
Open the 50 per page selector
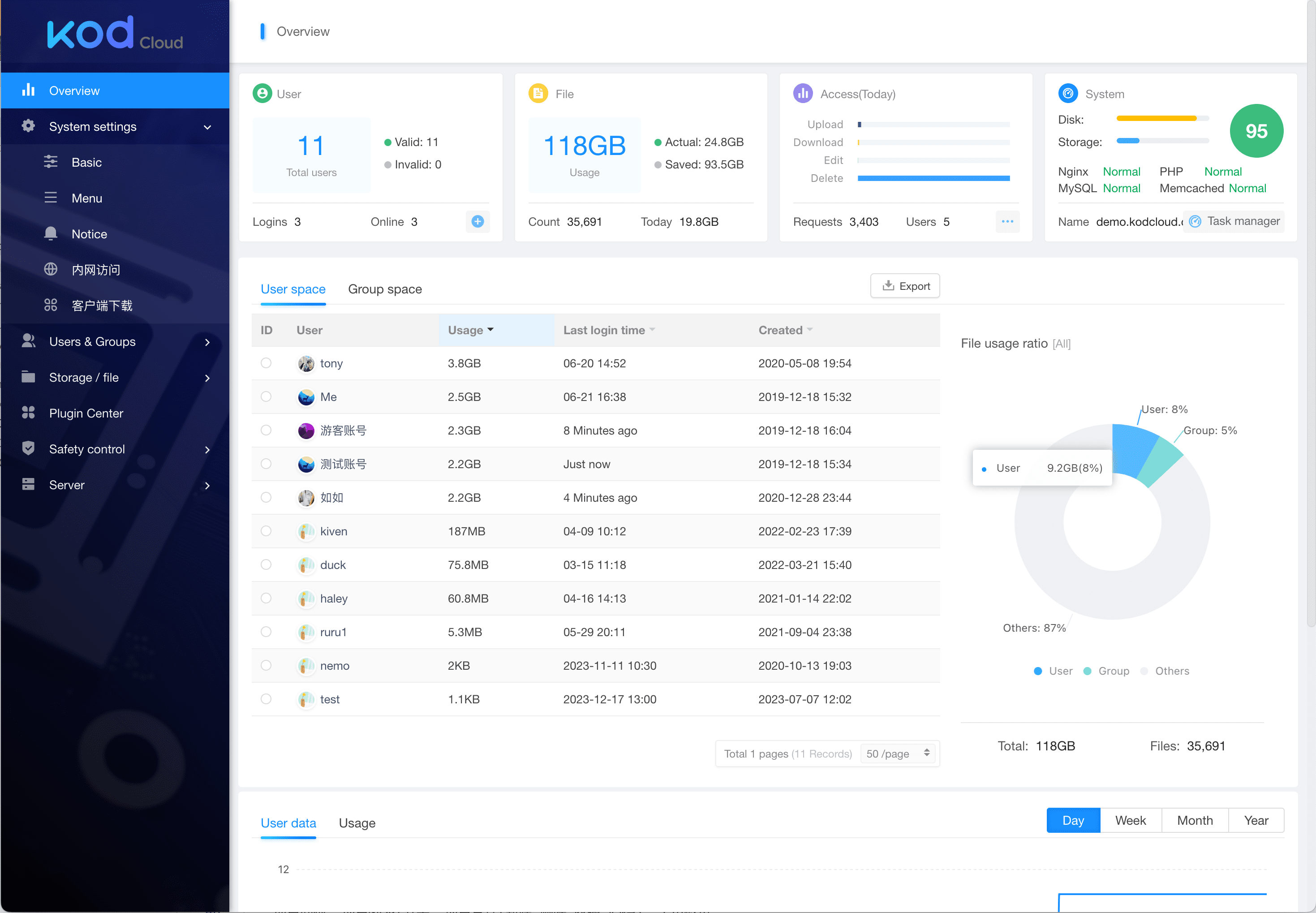pos(896,754)
